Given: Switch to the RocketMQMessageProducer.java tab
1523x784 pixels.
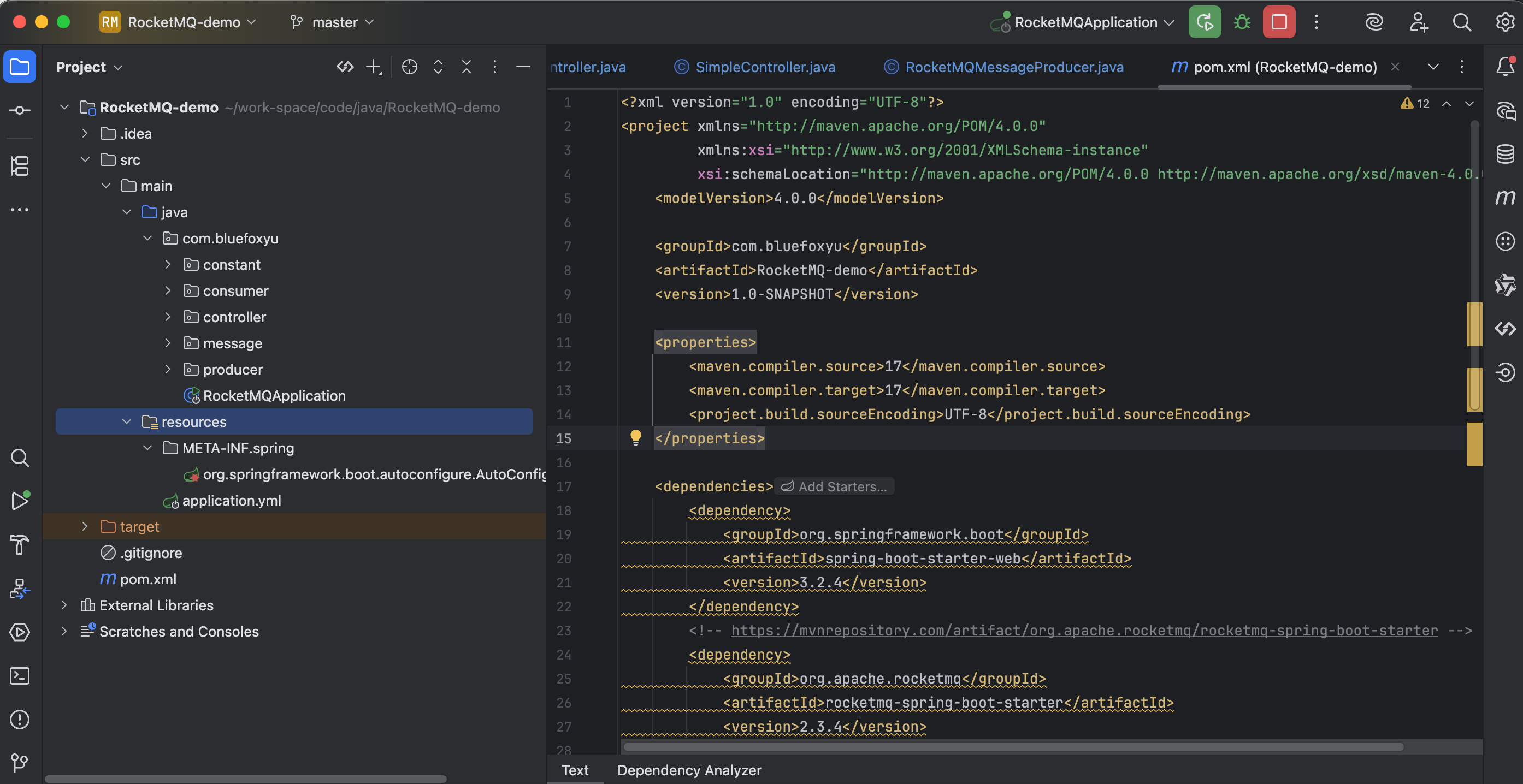Looking at the screenshot, I should tap(1014, 67).
